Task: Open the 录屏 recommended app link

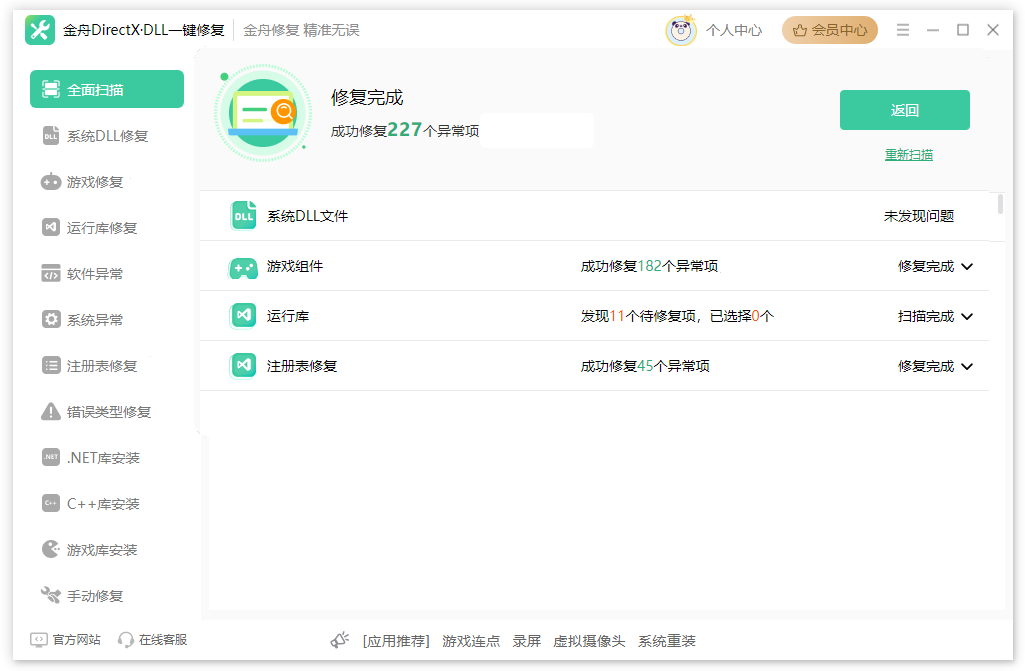Action: (526, 641)
